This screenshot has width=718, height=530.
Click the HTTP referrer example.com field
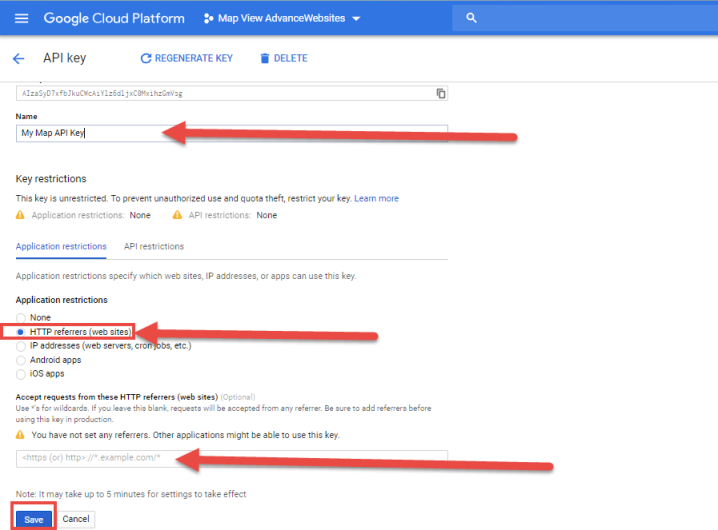[x=231, y=458]
